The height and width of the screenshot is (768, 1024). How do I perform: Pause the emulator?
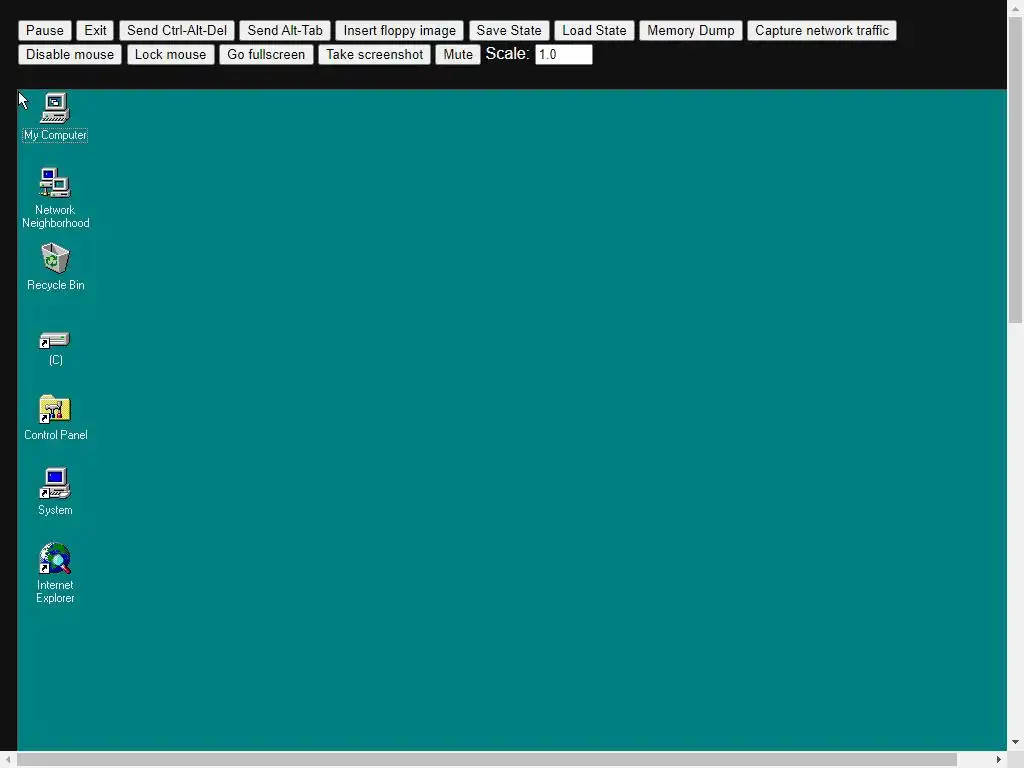click(45, 31)
